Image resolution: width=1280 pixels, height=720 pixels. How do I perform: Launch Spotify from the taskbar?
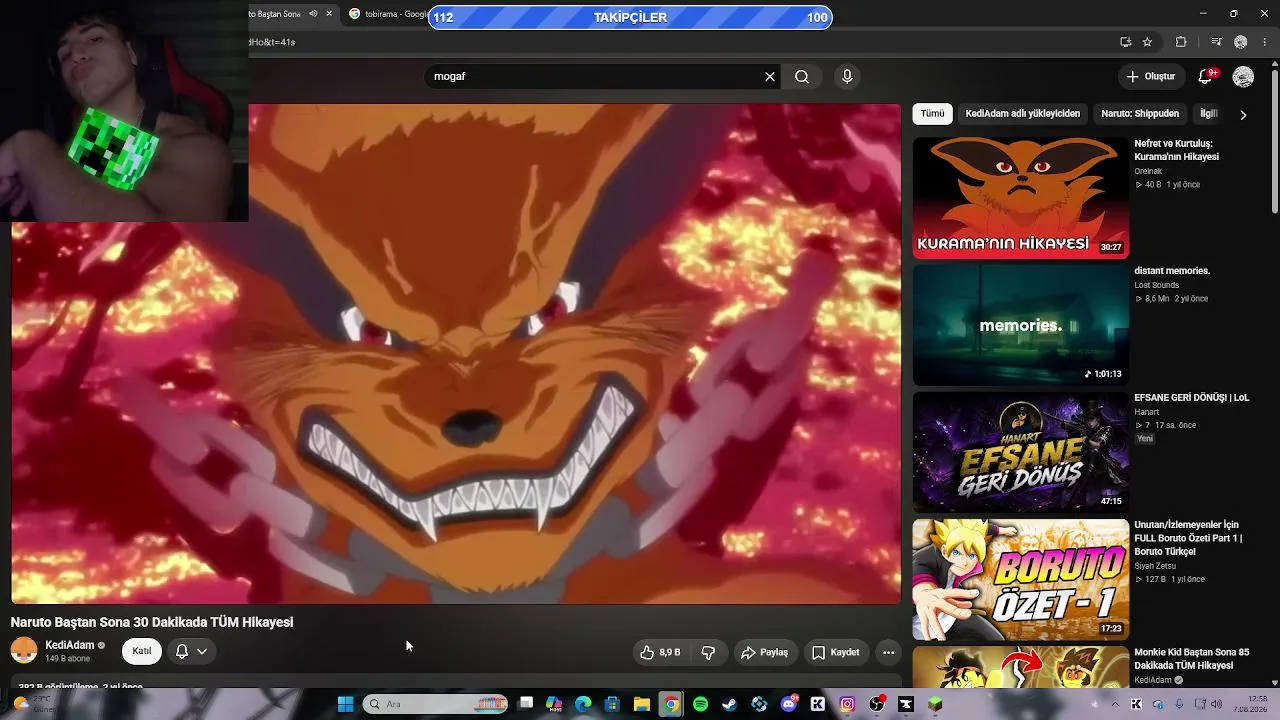pyautogui.click(x=700, y=704)
